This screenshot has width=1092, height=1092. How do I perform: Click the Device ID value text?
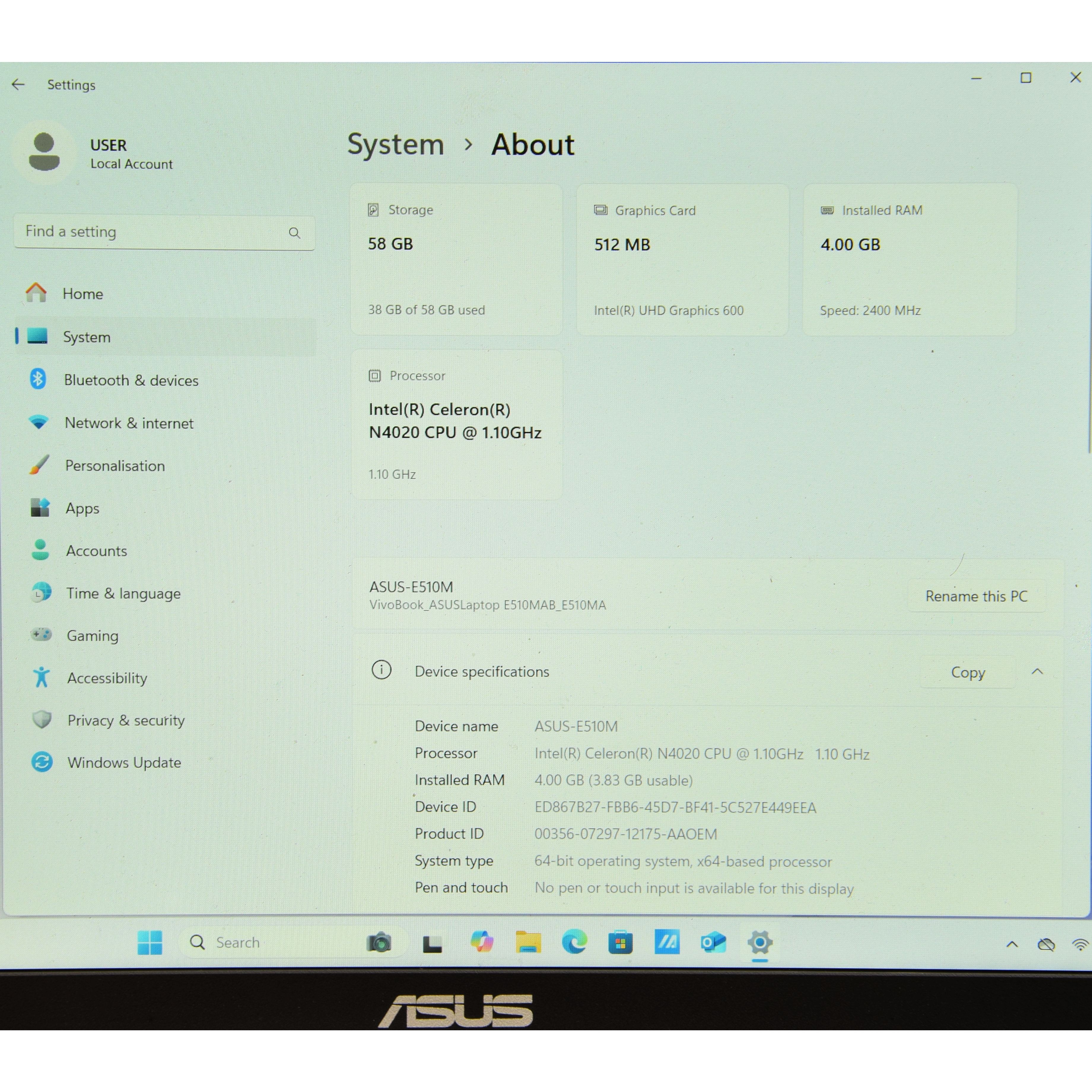tap(675, 808)
